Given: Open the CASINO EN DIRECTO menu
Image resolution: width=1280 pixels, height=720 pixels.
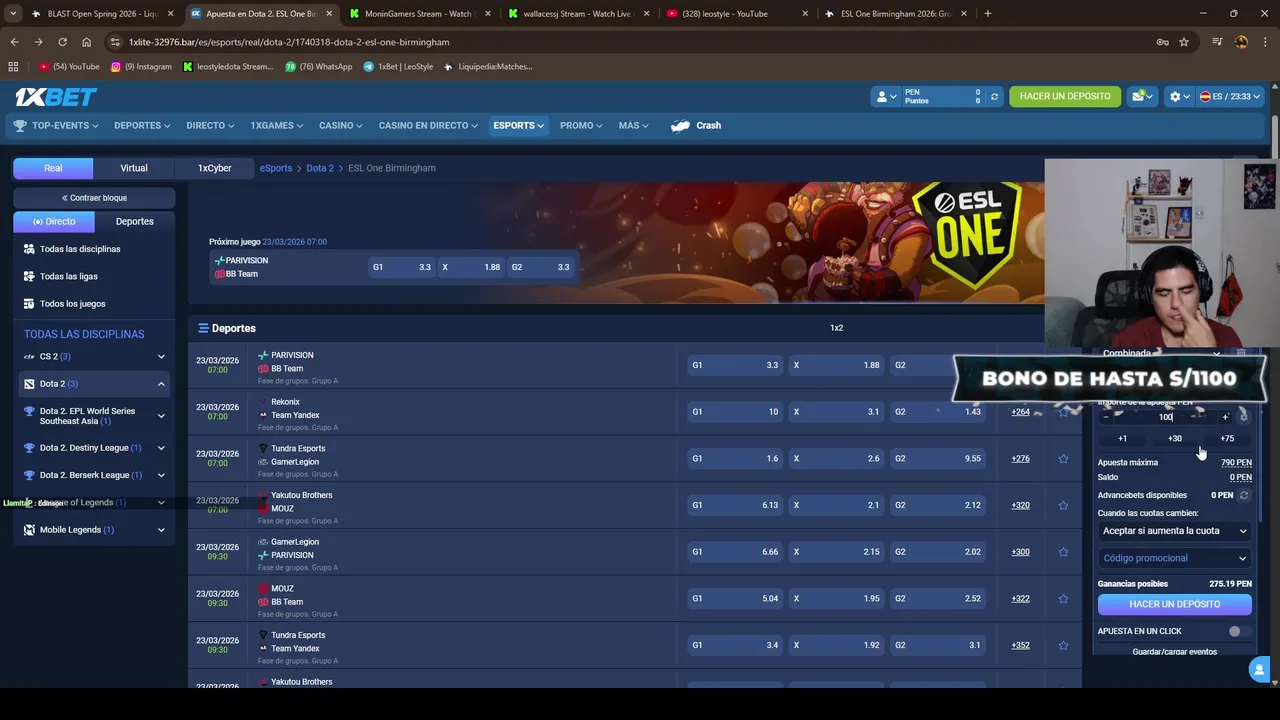Looking at the screenshot, I should (x=428, y=125).
